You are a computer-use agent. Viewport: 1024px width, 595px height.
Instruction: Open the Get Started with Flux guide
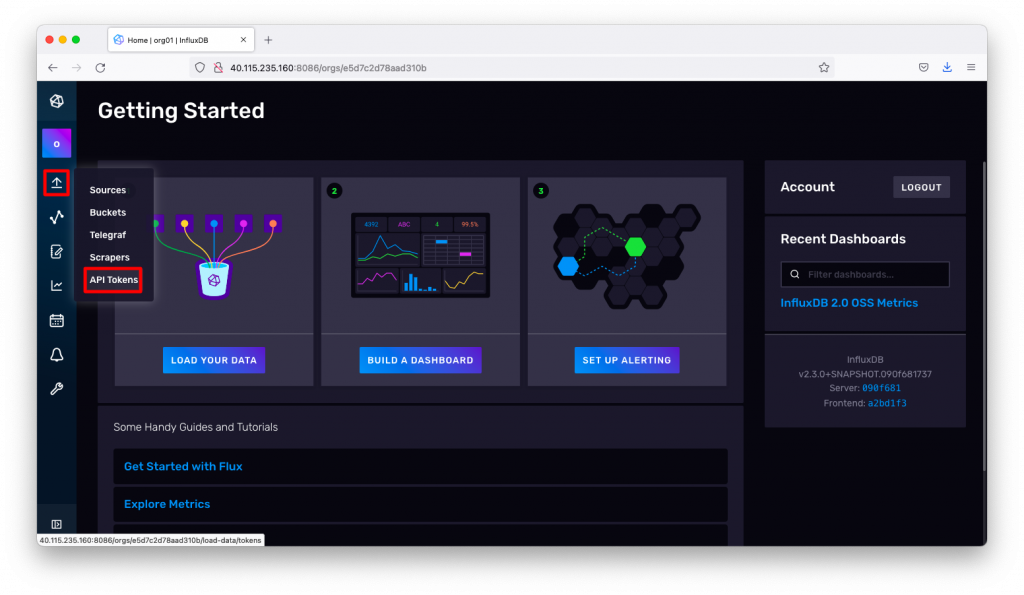[x=183, y=466]
